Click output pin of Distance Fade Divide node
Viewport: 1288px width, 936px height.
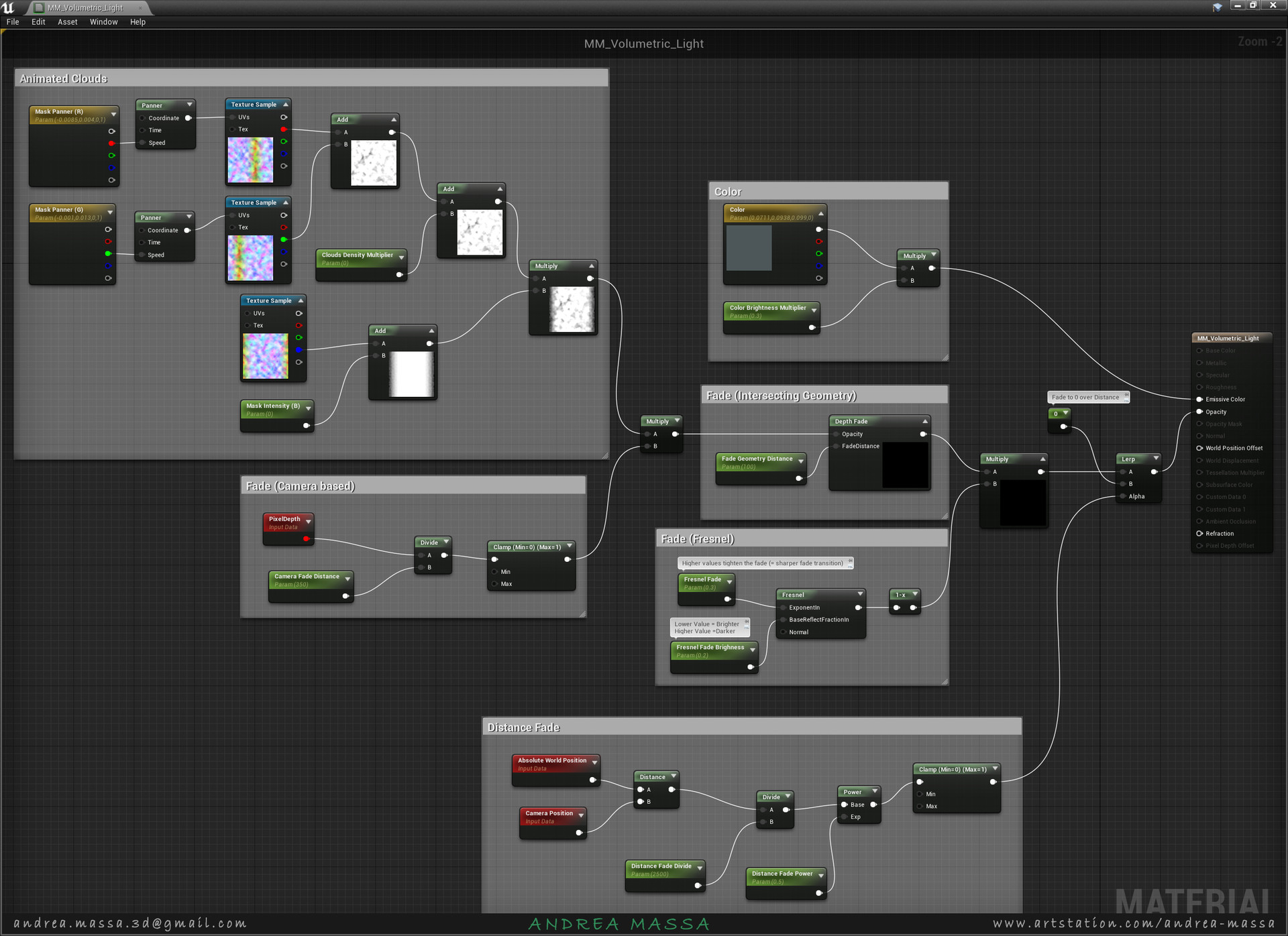point(698,886)
